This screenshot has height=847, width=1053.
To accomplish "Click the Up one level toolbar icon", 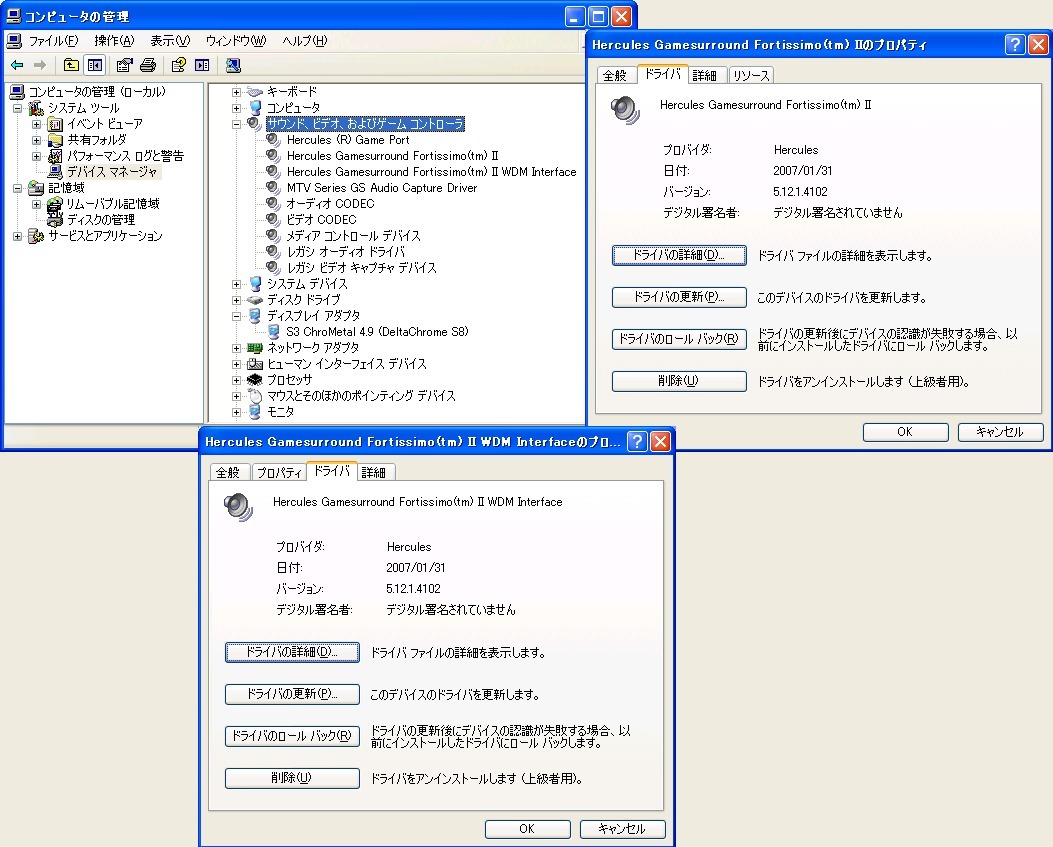I will 71,65.
